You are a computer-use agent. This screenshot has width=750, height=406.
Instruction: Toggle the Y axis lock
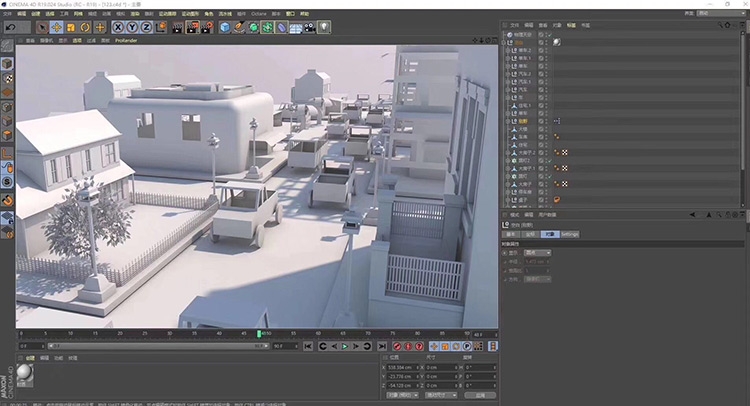pyautogui.click(x=133, y=27)
